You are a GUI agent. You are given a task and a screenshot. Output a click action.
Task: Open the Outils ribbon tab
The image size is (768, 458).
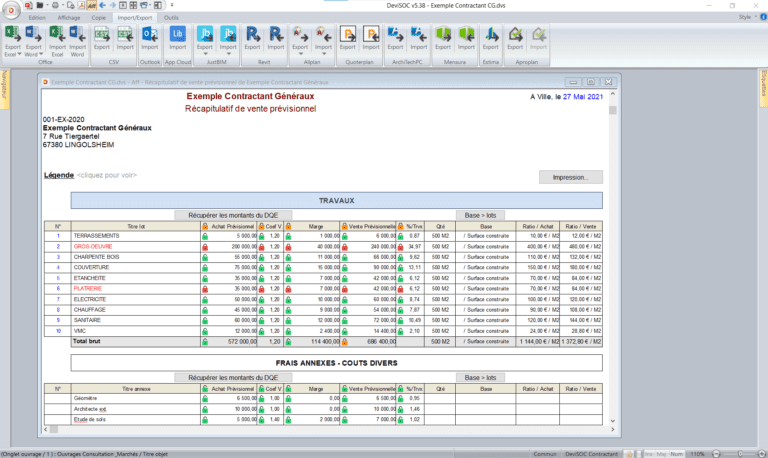click(171, 18)
